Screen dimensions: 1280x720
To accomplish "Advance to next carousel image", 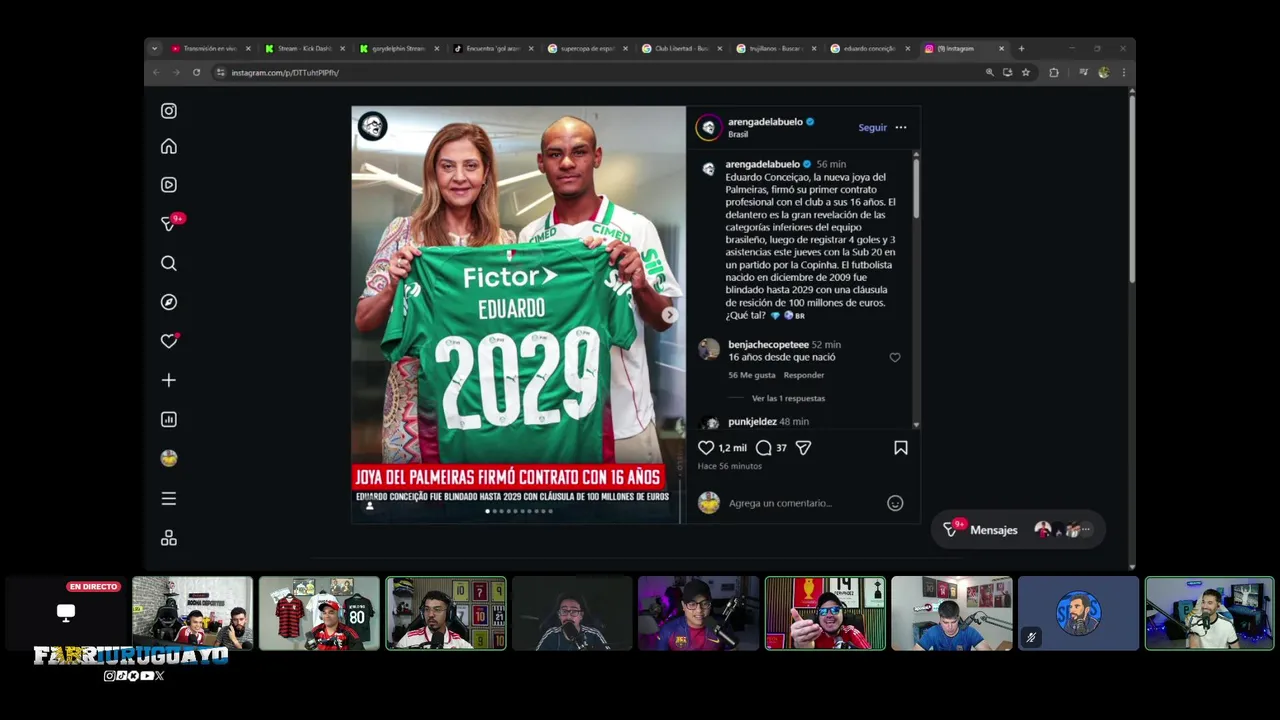I will tap(670, 315).
